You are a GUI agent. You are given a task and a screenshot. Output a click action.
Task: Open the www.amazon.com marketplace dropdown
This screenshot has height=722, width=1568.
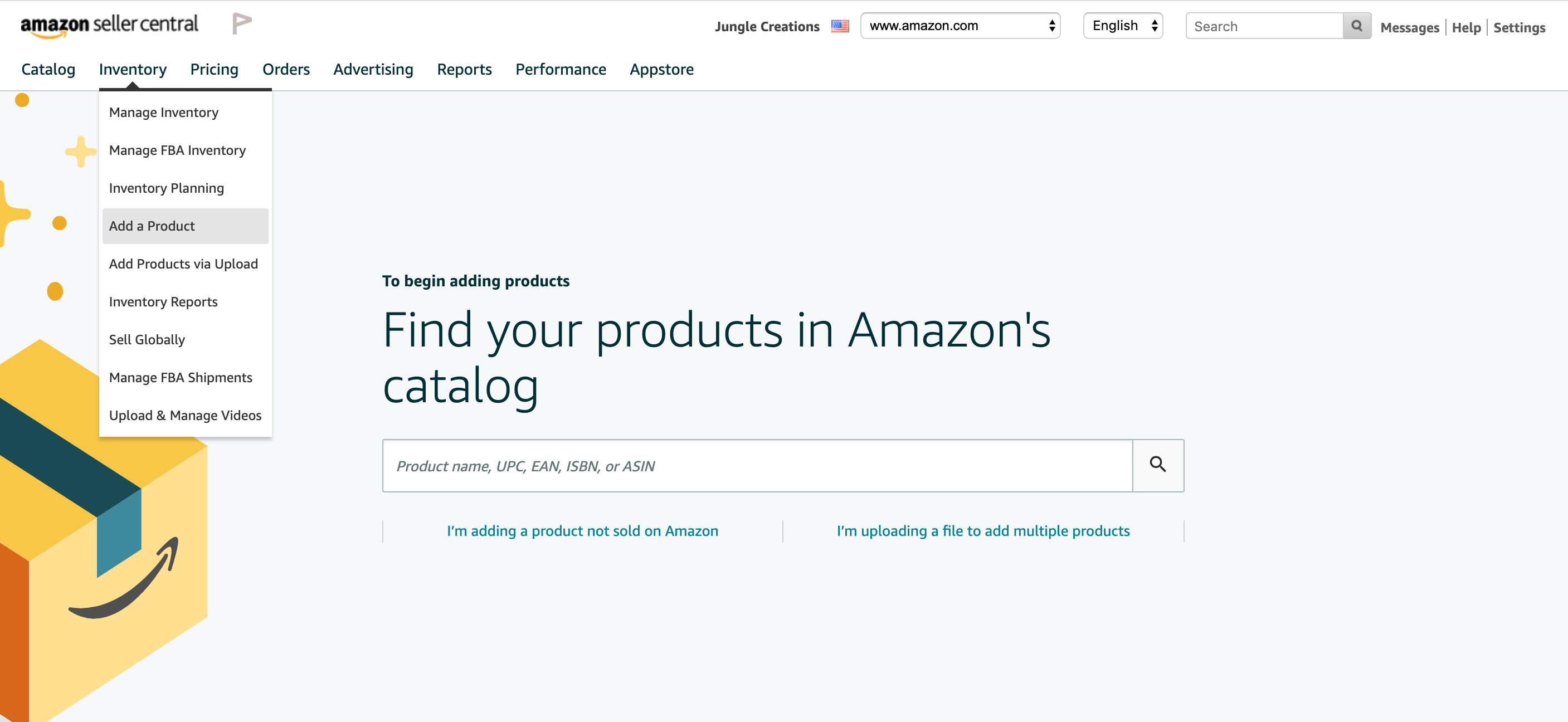pos(960,26)
